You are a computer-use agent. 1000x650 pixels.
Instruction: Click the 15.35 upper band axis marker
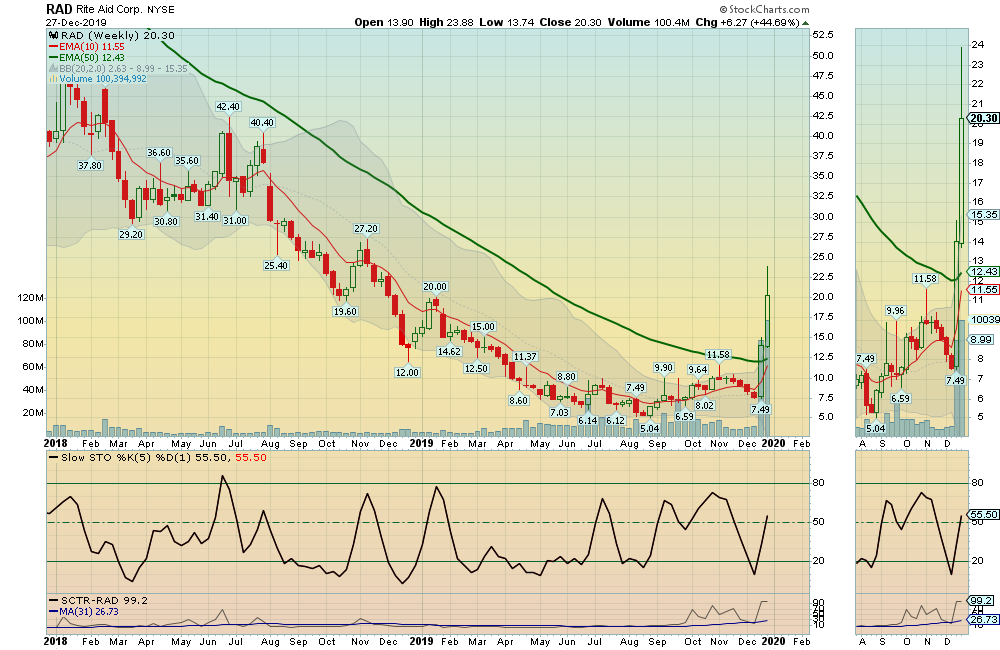click(985, 214)
